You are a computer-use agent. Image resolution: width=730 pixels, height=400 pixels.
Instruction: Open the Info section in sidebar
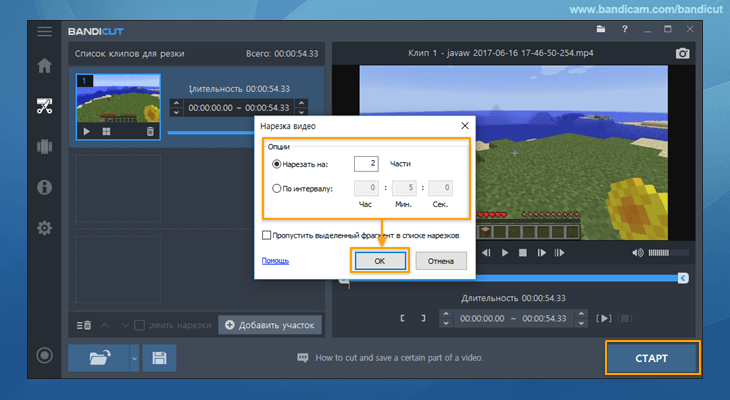pos(44,187)
